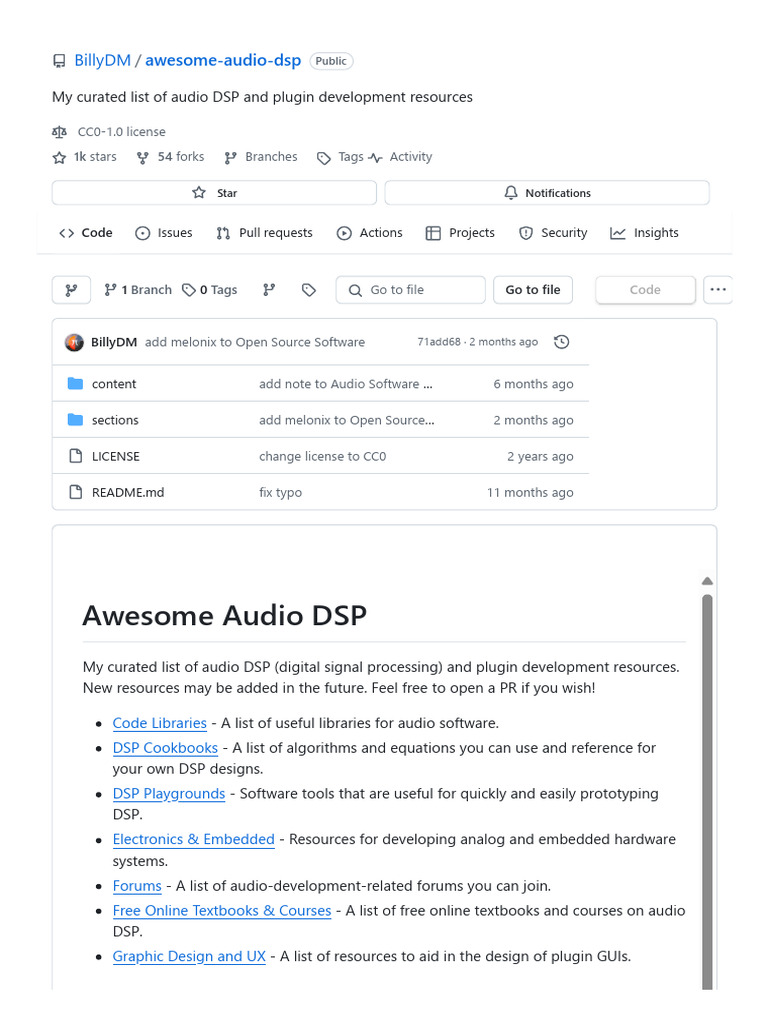Viewport: 768px width, 1024px height.
Task: Focus the Go to file search field
Action: click(x=411, y=290)
